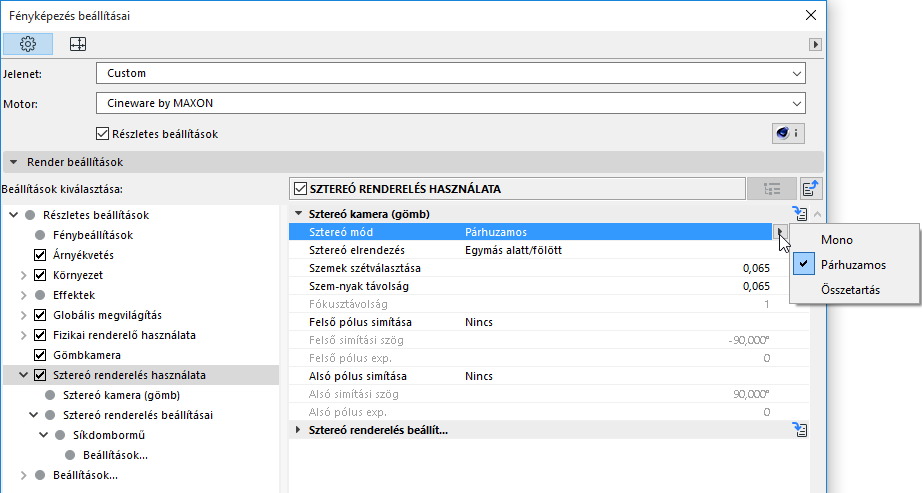Expand the Környezet tree node

[24, 275]
